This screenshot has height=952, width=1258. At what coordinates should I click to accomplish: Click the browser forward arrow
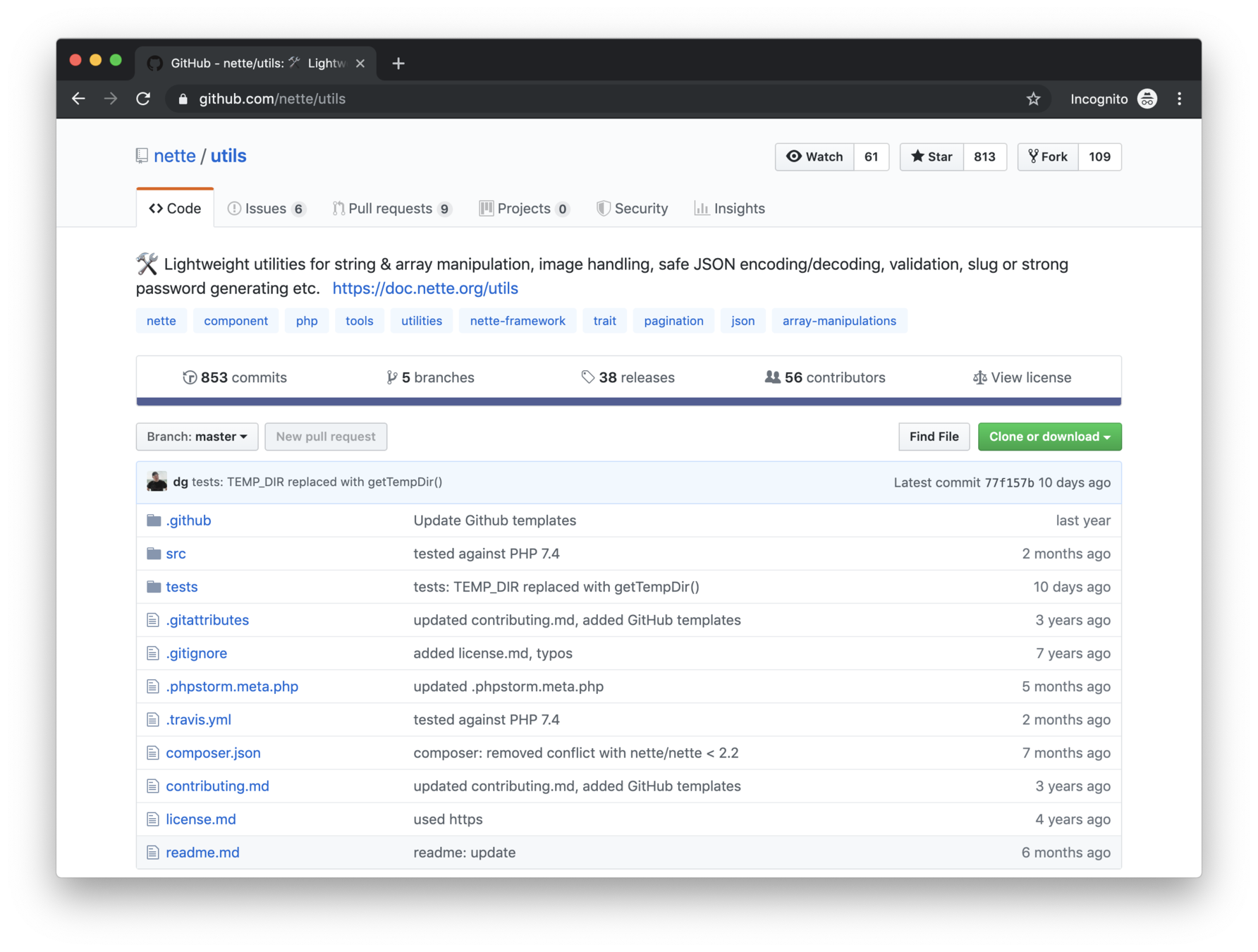coord(111,99)
